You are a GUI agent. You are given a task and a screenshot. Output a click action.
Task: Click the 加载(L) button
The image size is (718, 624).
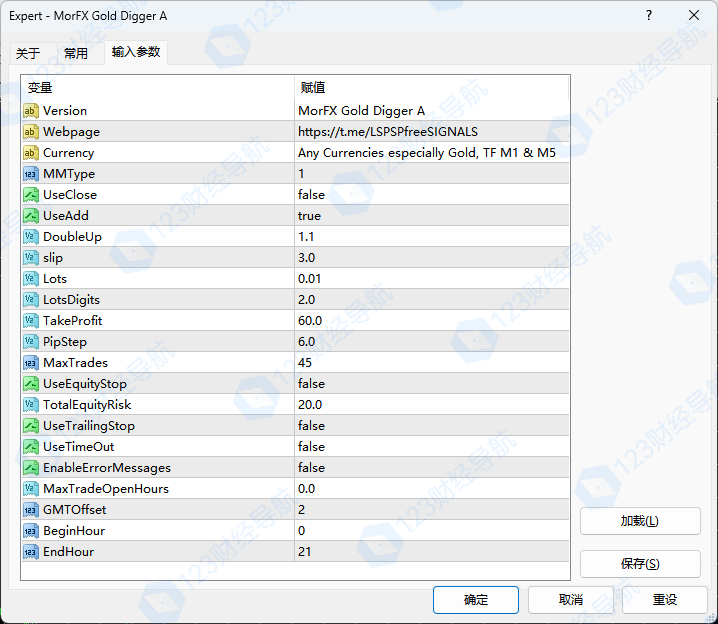pyautogui.click(x=640, y=521)
